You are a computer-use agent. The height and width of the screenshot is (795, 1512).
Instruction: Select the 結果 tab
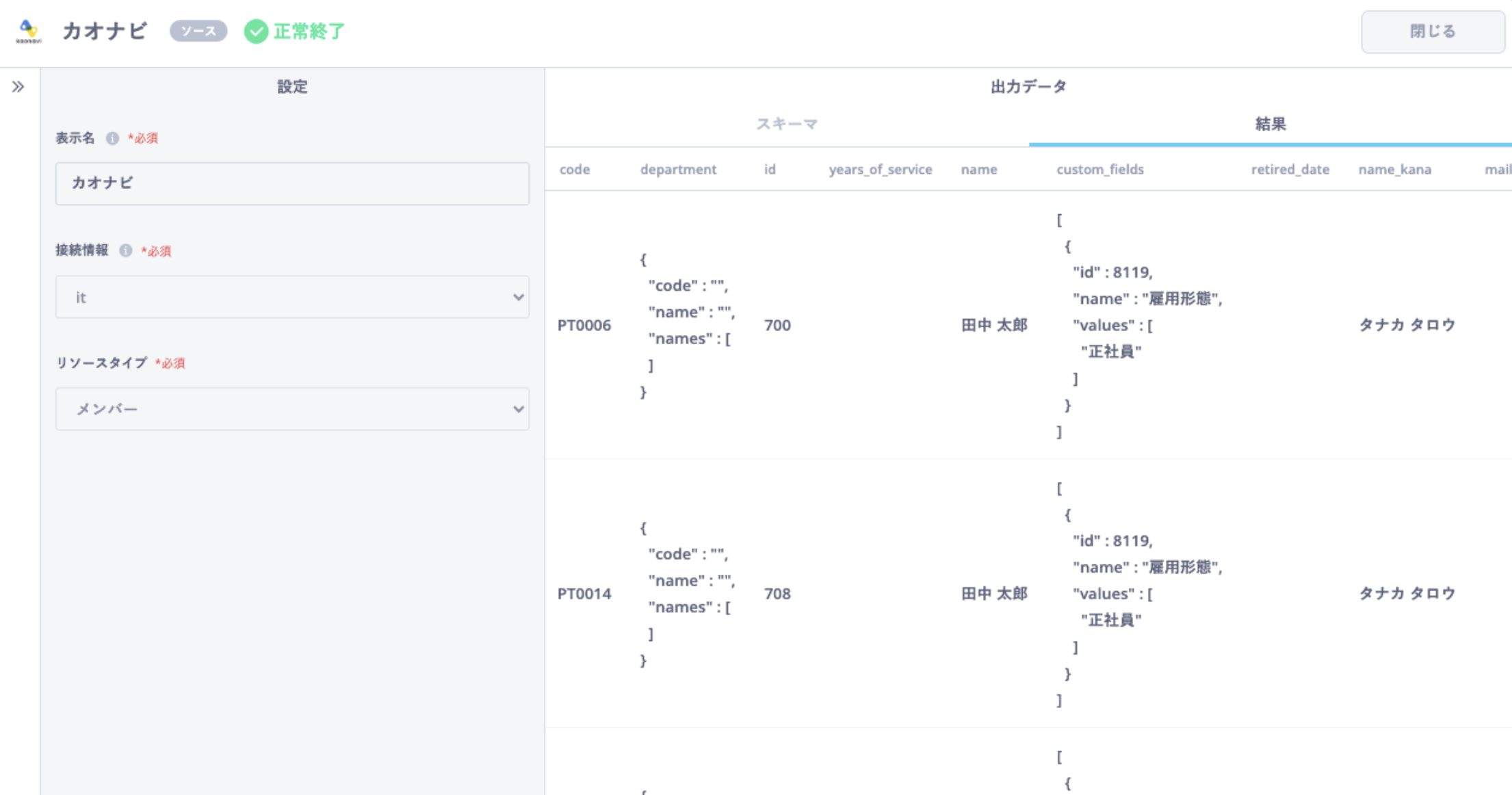pyautogui.click(x=1270, y=124)
